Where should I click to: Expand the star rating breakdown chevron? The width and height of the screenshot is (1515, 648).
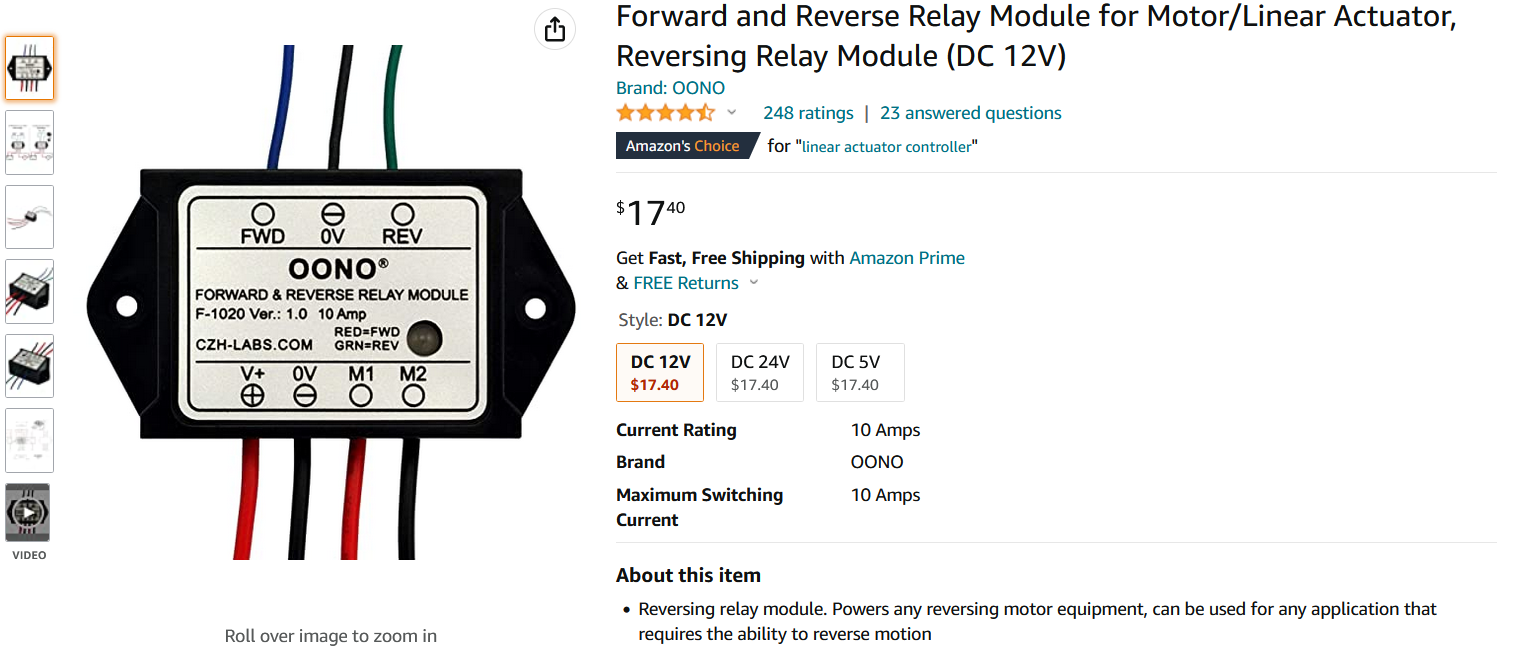tap(732, 113)
